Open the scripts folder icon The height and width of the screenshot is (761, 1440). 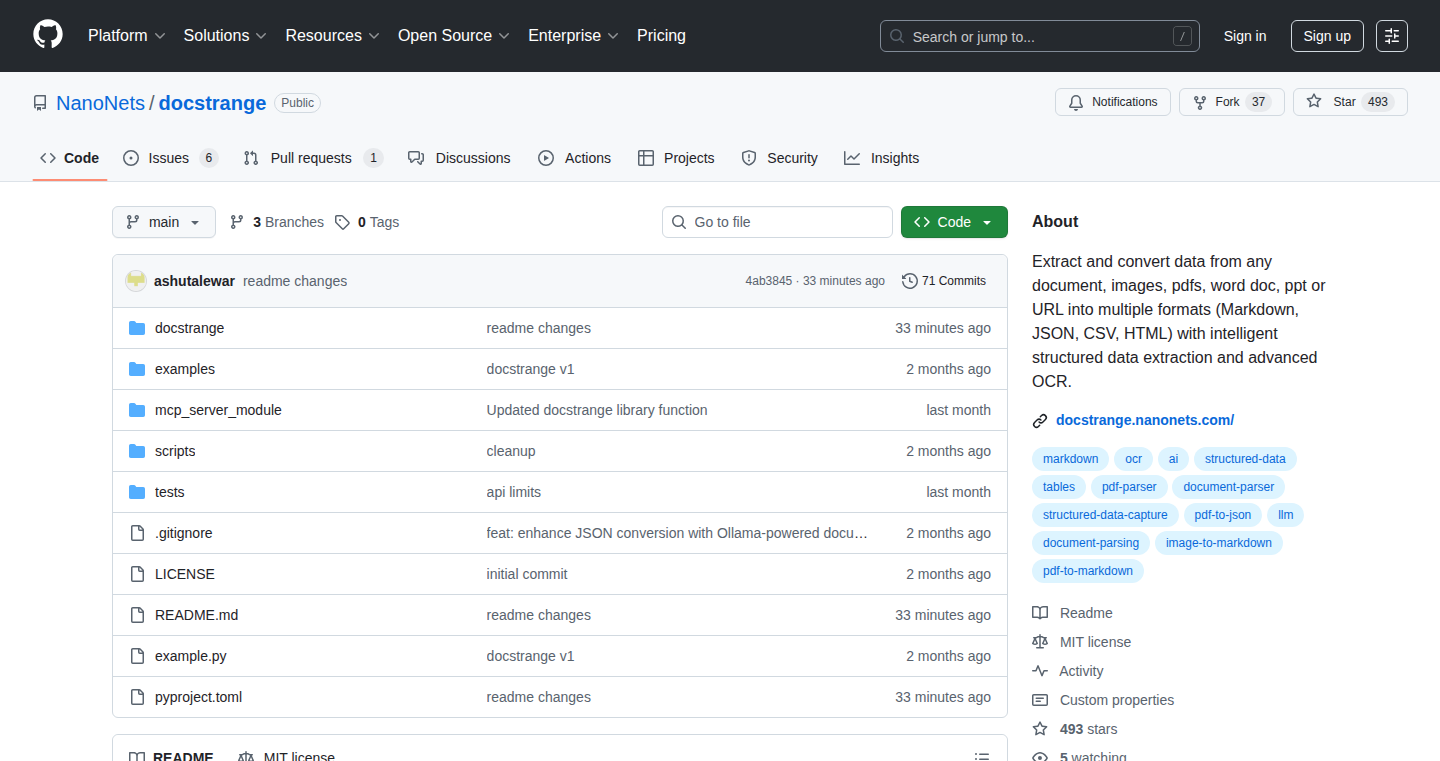pos(137,451)
